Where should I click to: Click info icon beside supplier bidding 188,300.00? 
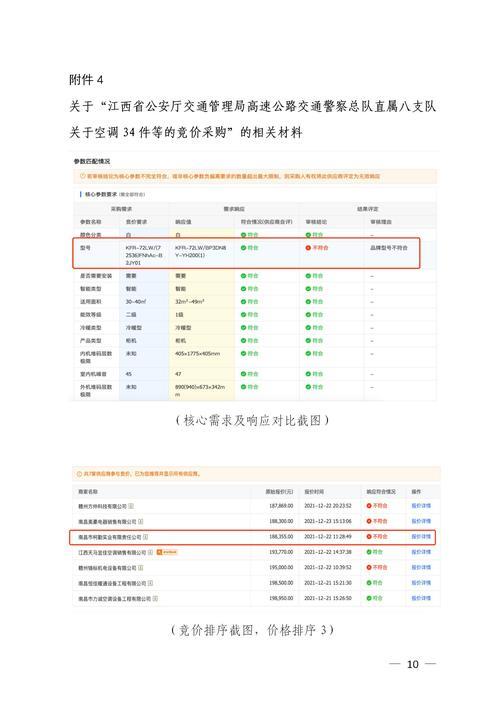pos(141,521)
